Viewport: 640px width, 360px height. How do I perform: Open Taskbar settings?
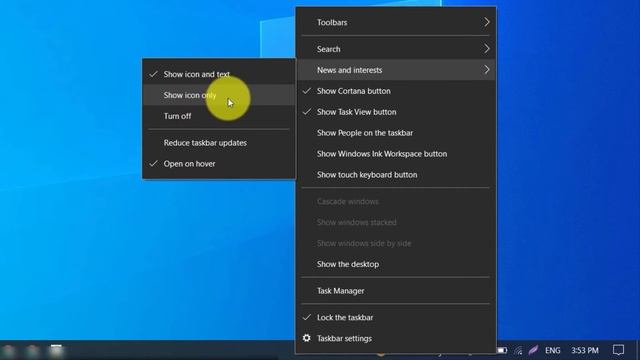[x=395, y=338]
